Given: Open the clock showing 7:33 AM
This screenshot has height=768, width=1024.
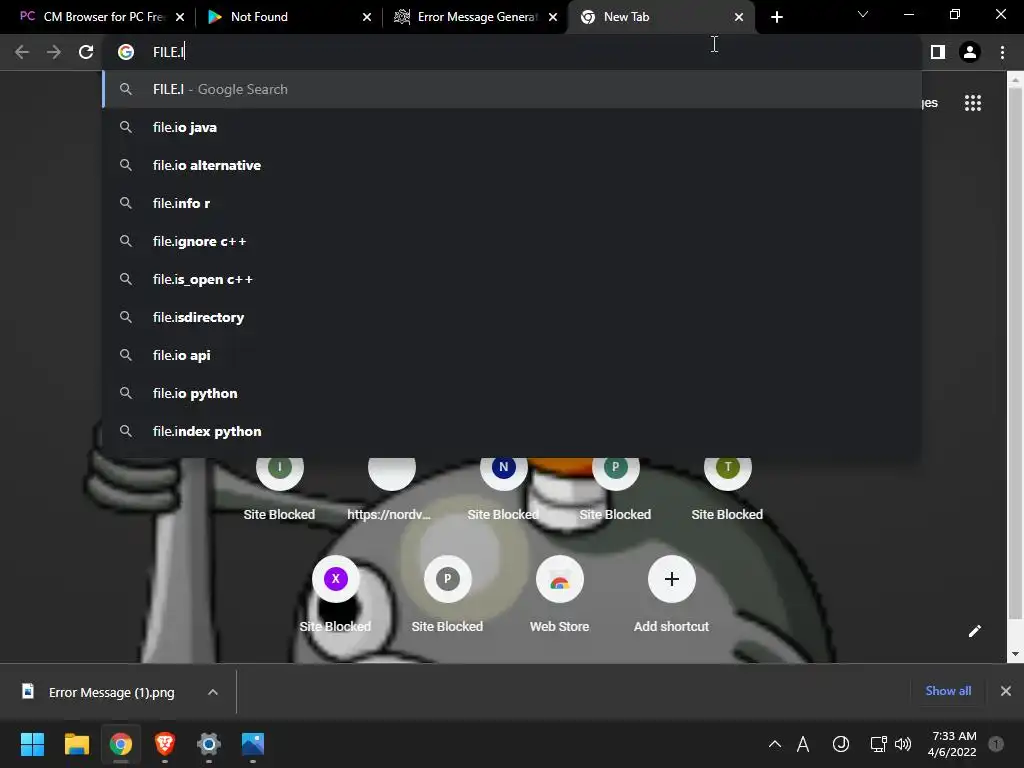Looking at the screenshot, I should click(953, 744).
